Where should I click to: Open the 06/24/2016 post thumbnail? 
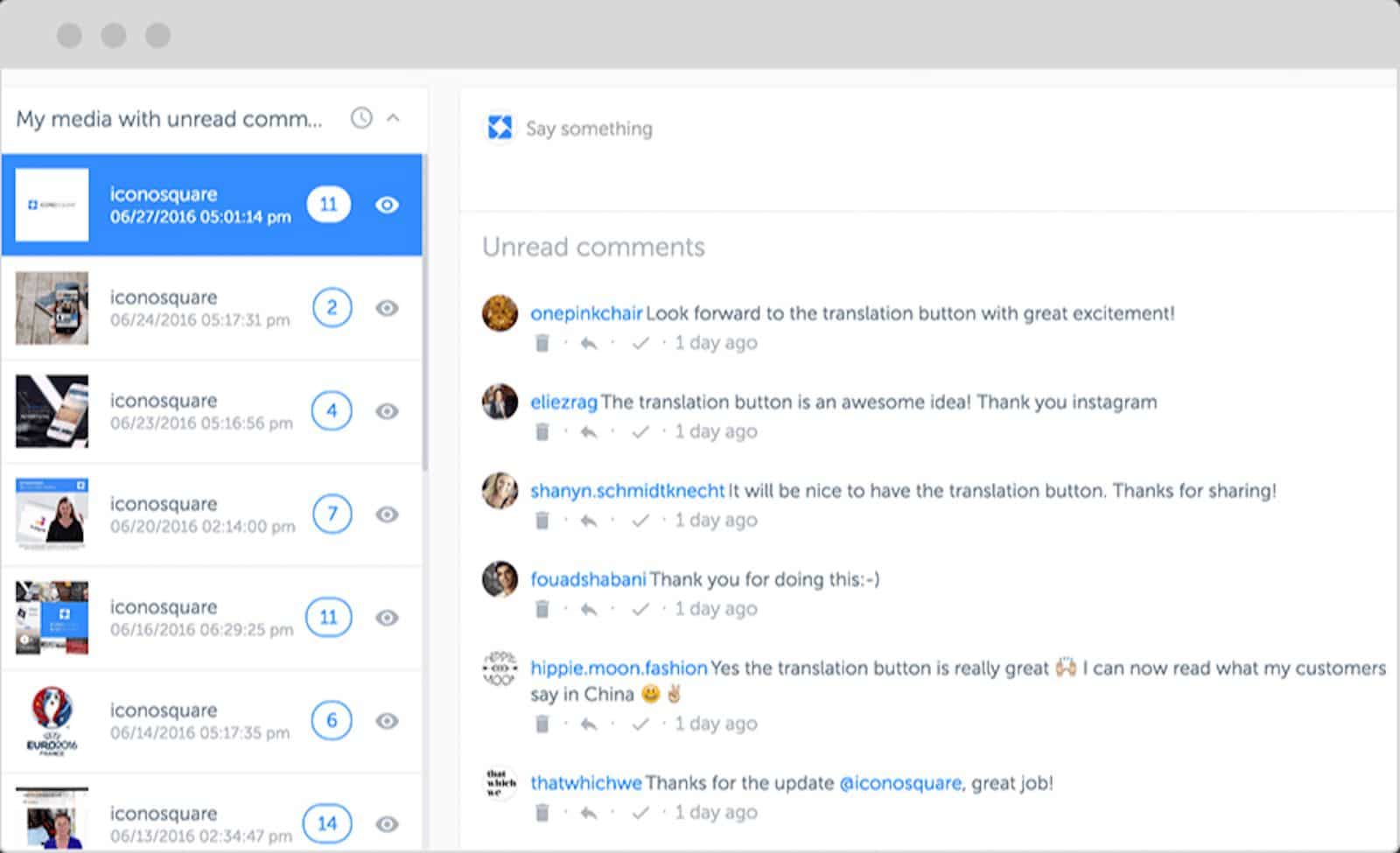pos(52,308)
